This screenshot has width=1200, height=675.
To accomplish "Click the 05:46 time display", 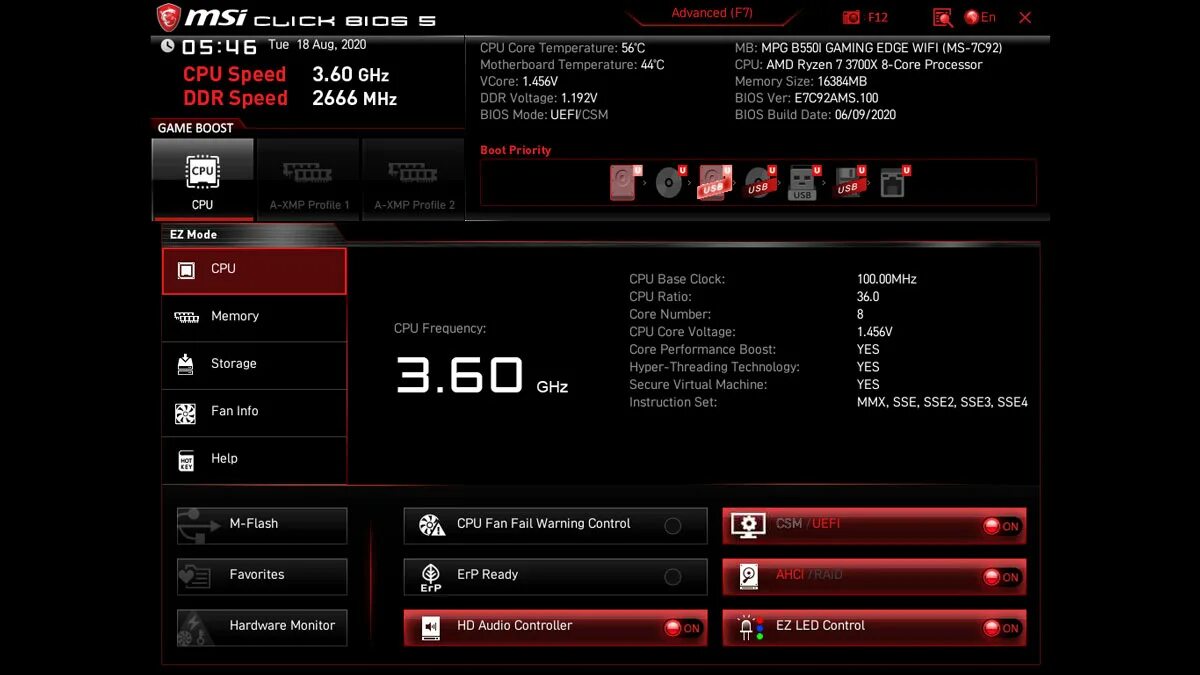I will (220, 47).
